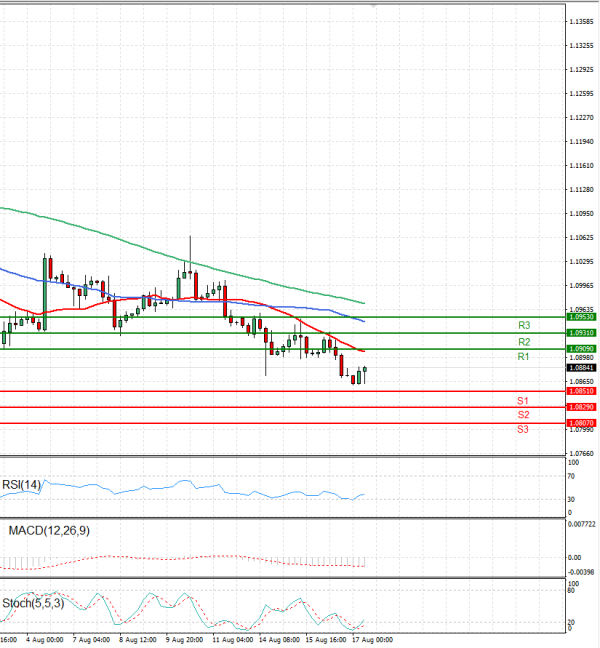Viewport: 600px width, 648px height.
Task: Click the 1.08650 price axis value
Action: (581, 381)
